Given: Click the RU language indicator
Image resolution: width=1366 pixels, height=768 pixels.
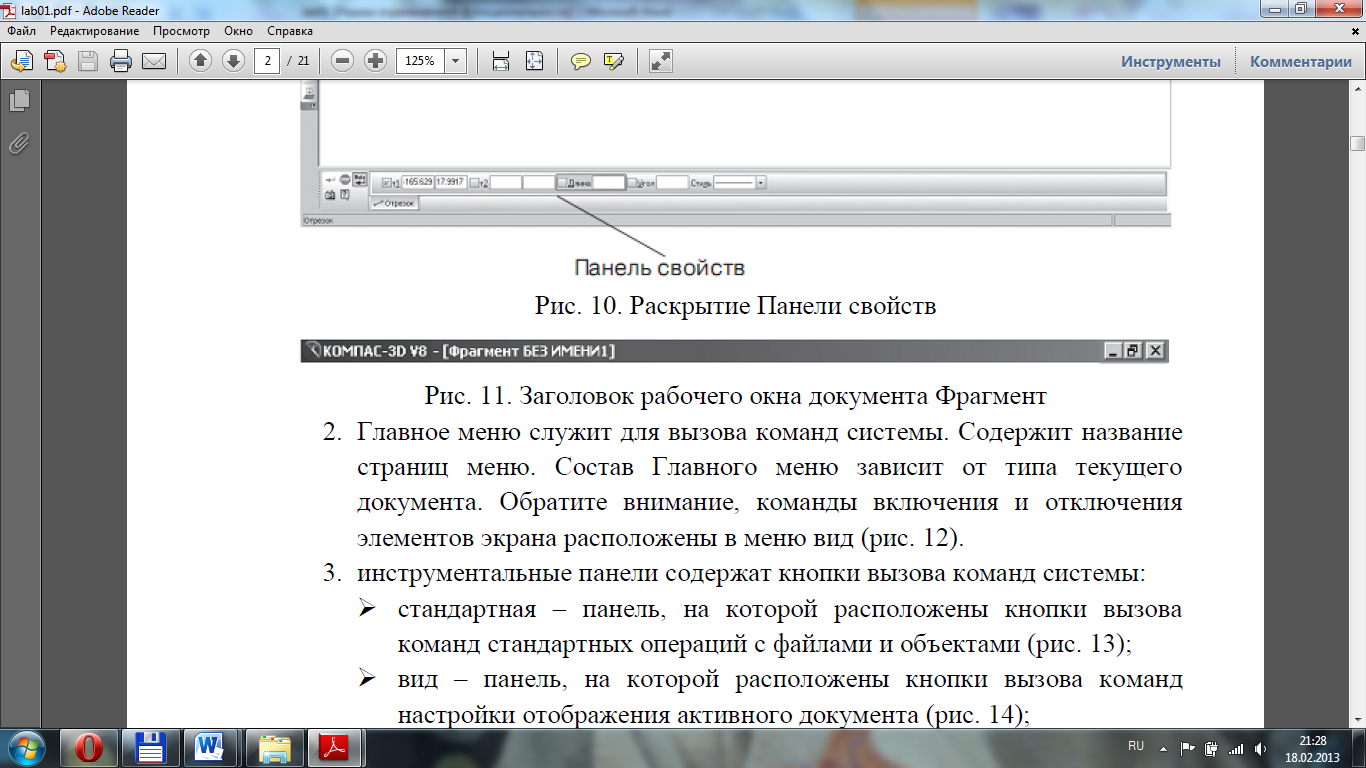Looking at the screenshot, I should click(x=1136, y=746).
